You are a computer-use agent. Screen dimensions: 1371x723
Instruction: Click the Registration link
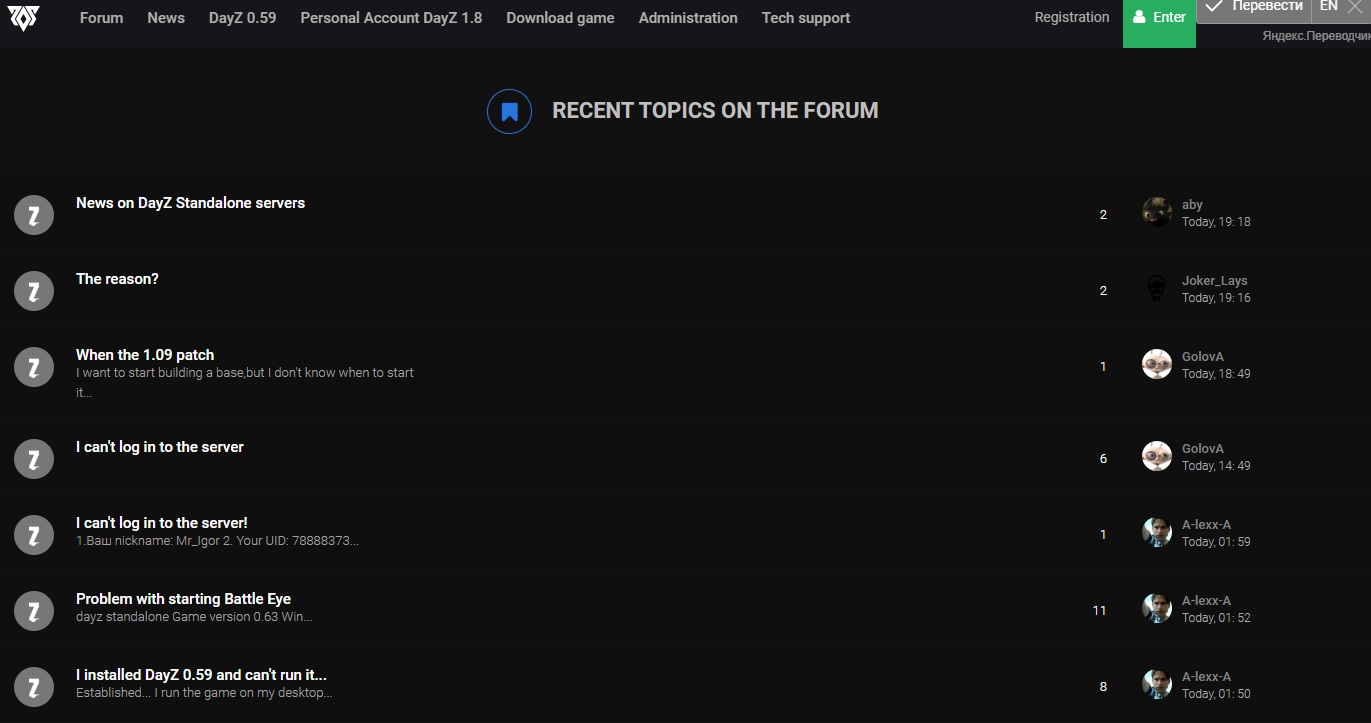pos(1072,17)
